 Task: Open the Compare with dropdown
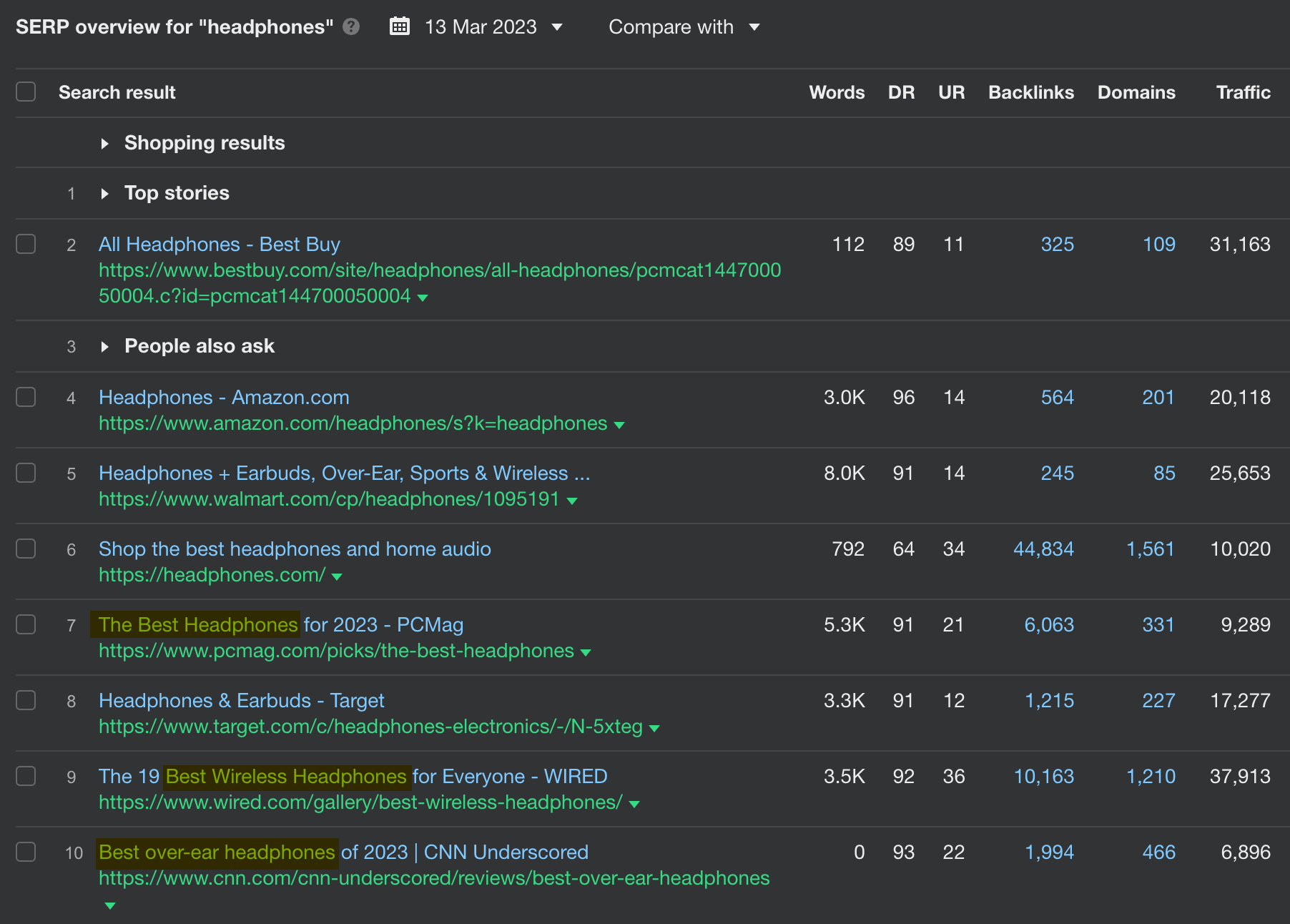pyautogui.click(x=754, y=27)
